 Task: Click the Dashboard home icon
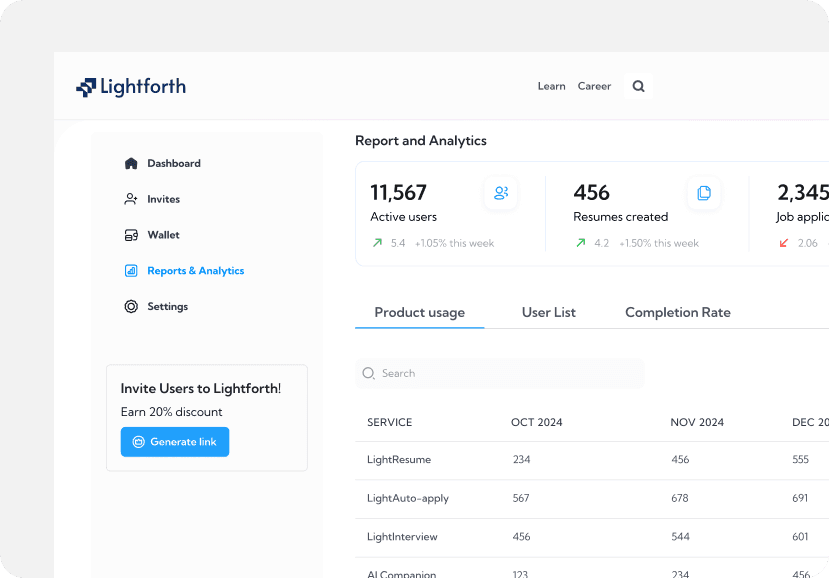point(131,163)
